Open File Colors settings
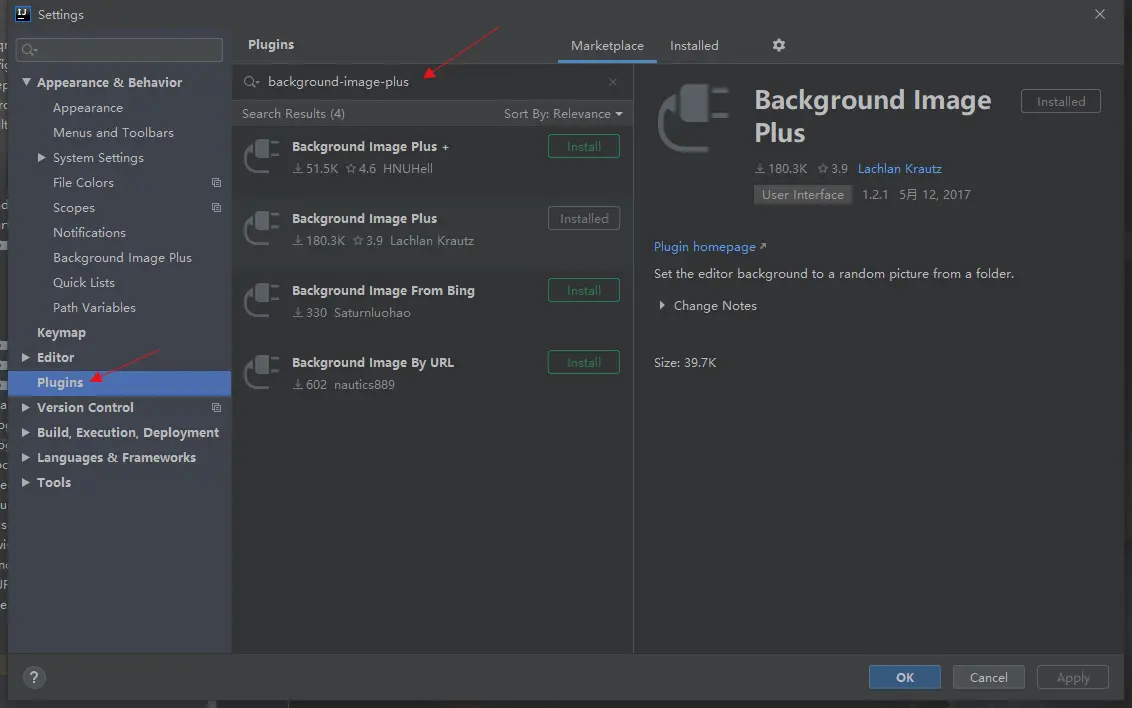This screenshot has height=708, width=1132. (83, 183)
